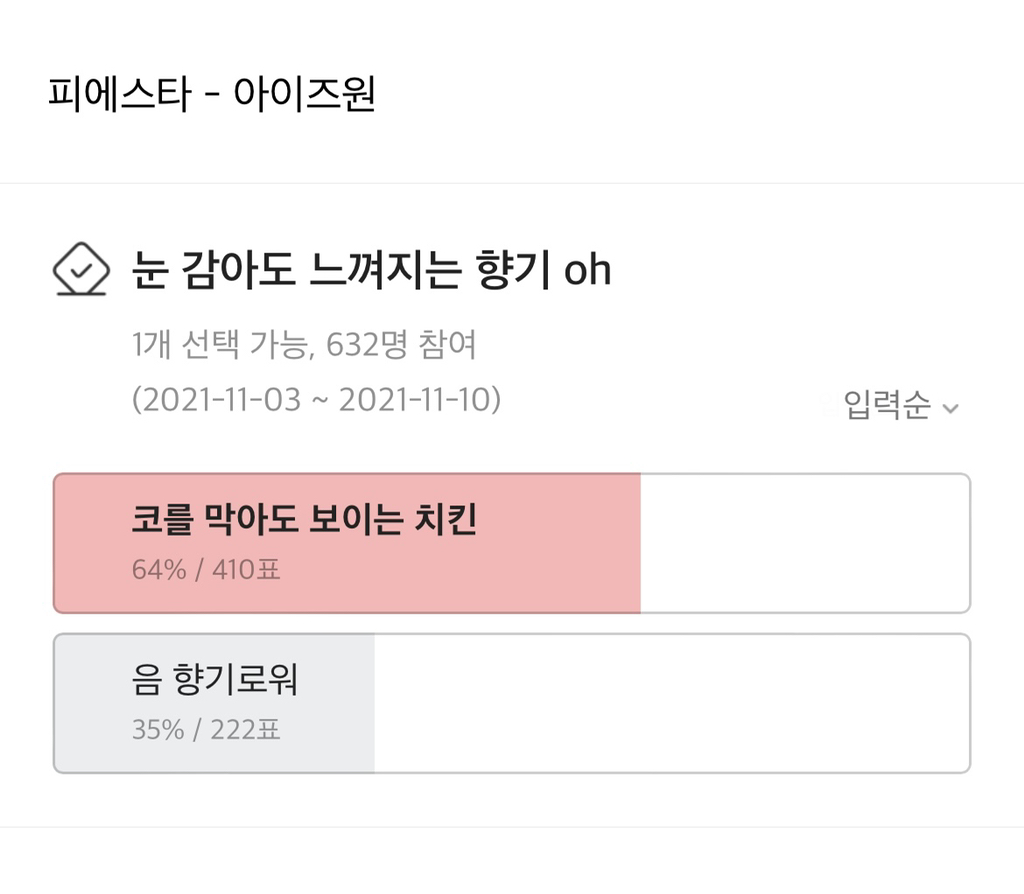1024x894 pixels.
Task: Click the poll start date 2021-11-03
Action: [x=220, y=400]
